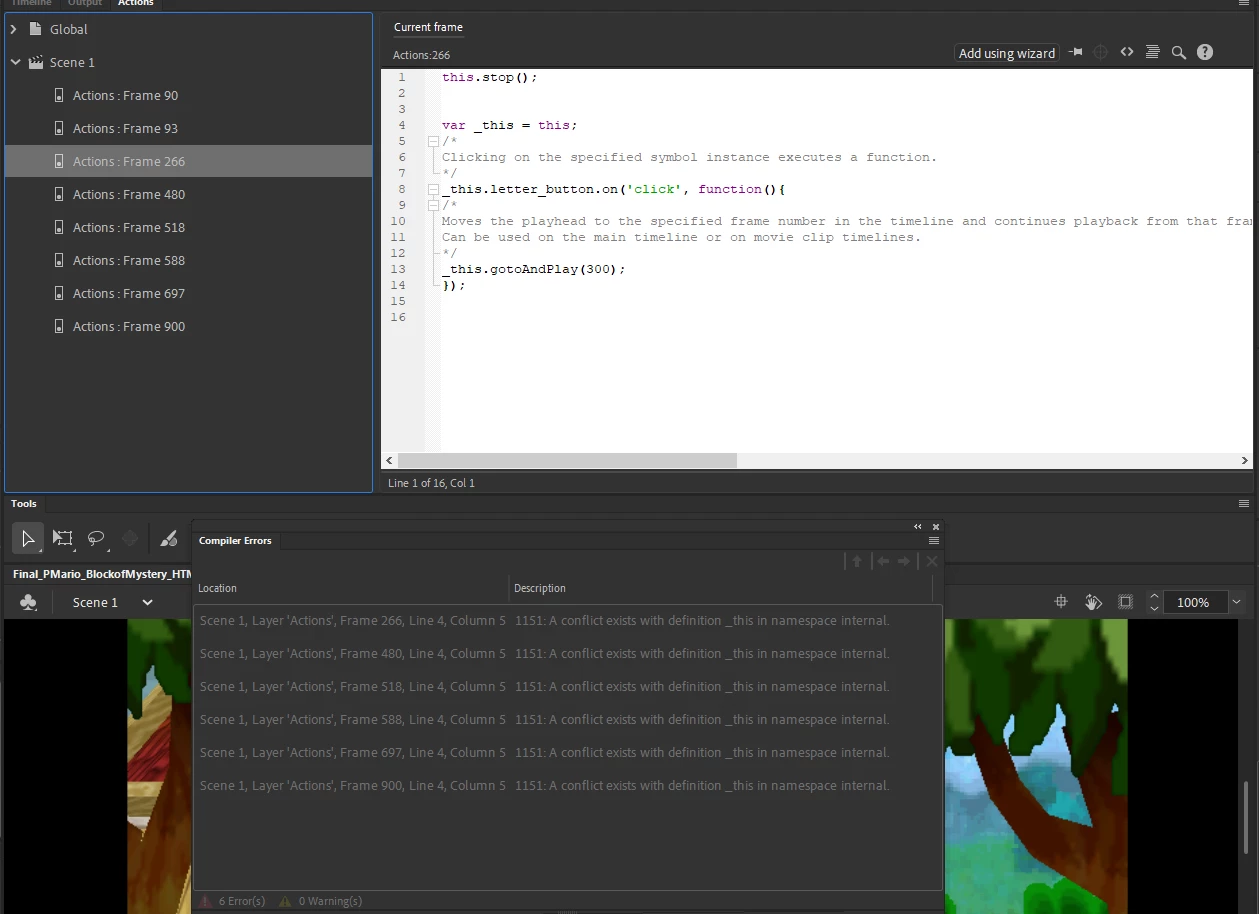Select the Frame 518 compiler error row
This screenshot has width=1259, height=914.
[x=567, y=686]
